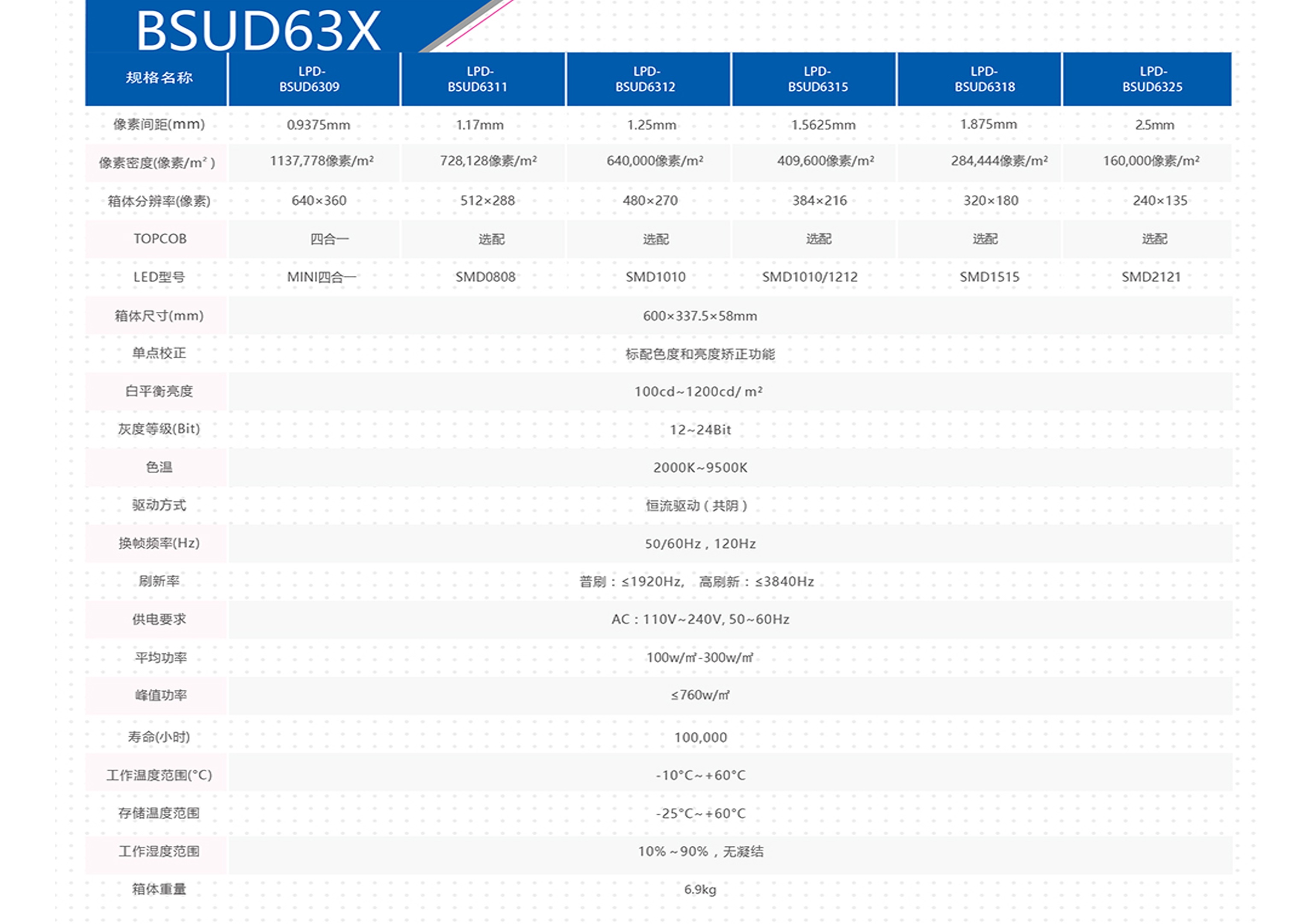Screen dimensions: 1313x924
Task: Click the 刷新率 row label
Action: 159,582
